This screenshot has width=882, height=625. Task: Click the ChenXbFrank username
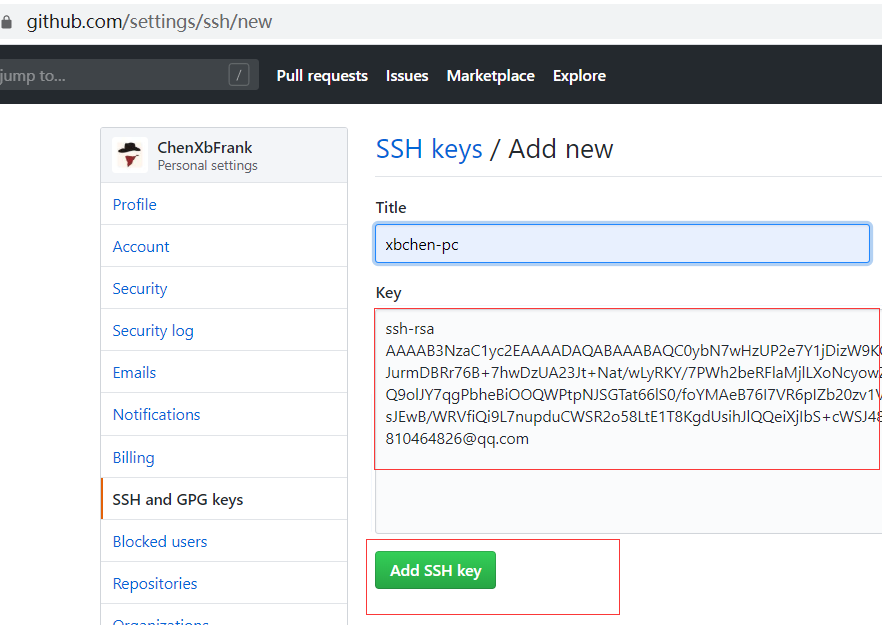pyautogui.click(x=205, y=147)
